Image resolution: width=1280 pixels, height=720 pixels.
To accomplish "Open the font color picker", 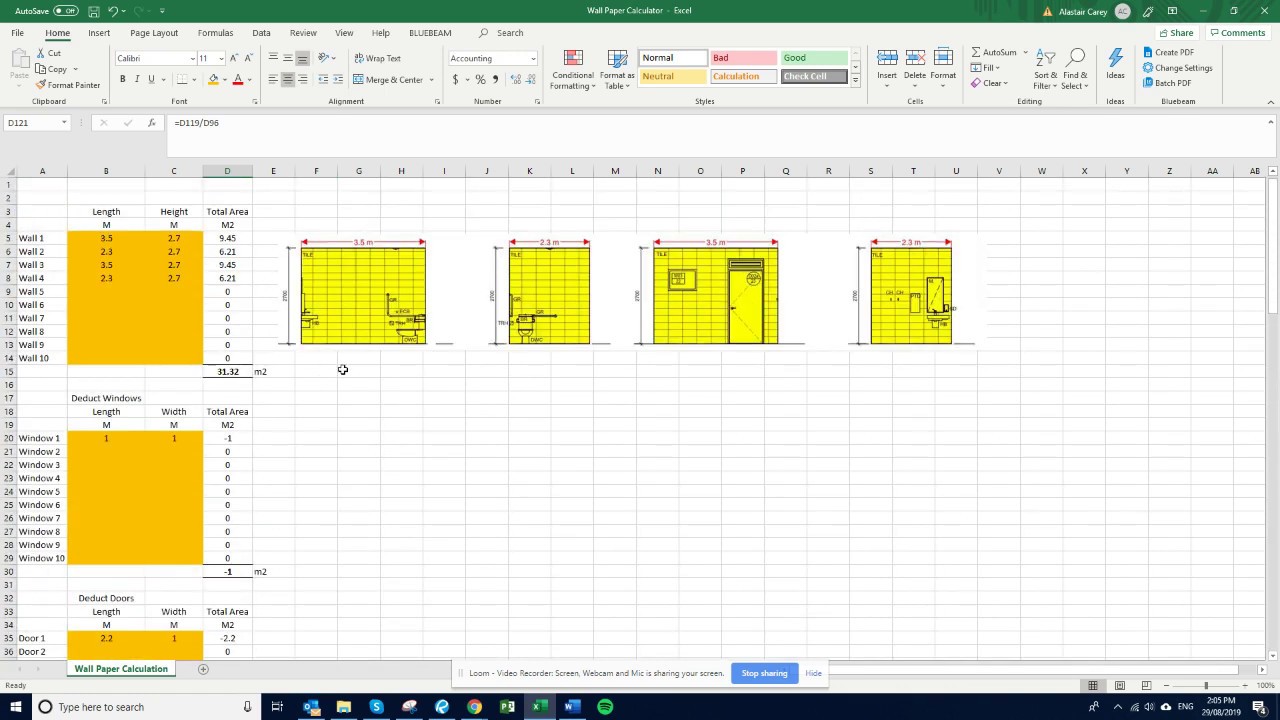I will [x=249, y=79].
